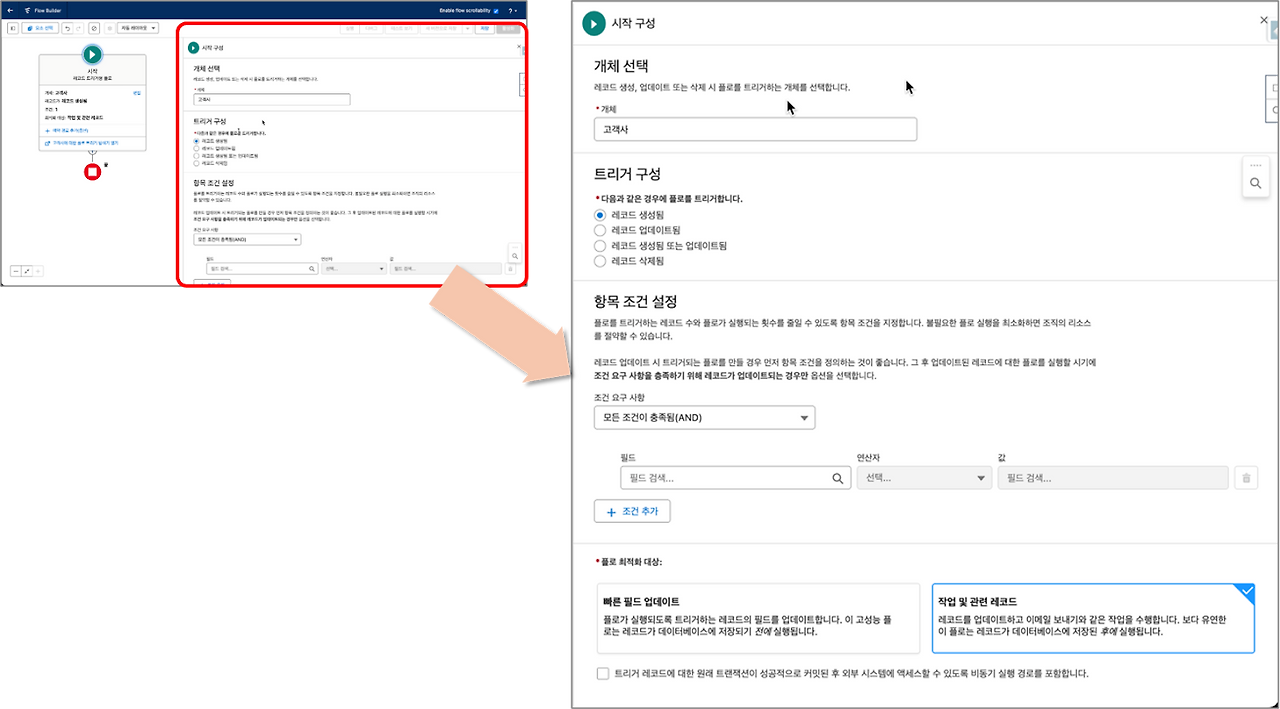1280x709 pixels.
Task: Click the add-element circle below Start node
Action: pos(92,152)
